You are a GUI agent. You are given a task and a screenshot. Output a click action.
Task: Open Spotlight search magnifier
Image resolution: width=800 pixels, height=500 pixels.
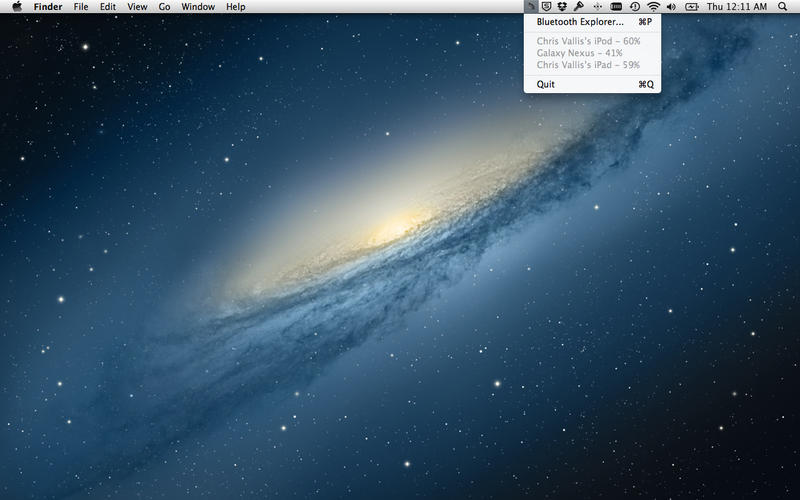click(782, 7)
